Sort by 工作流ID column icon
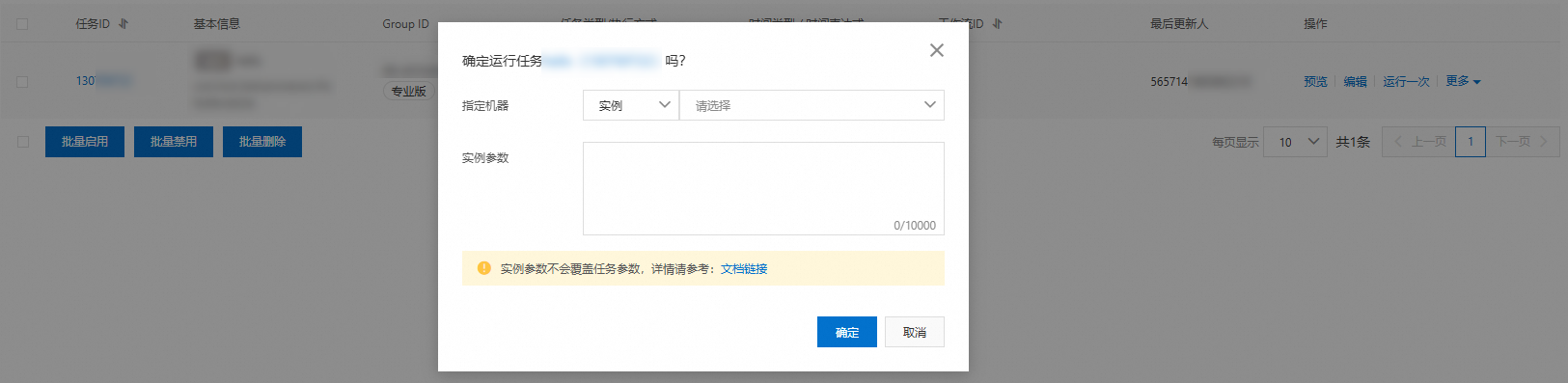 tap(997, 23)
